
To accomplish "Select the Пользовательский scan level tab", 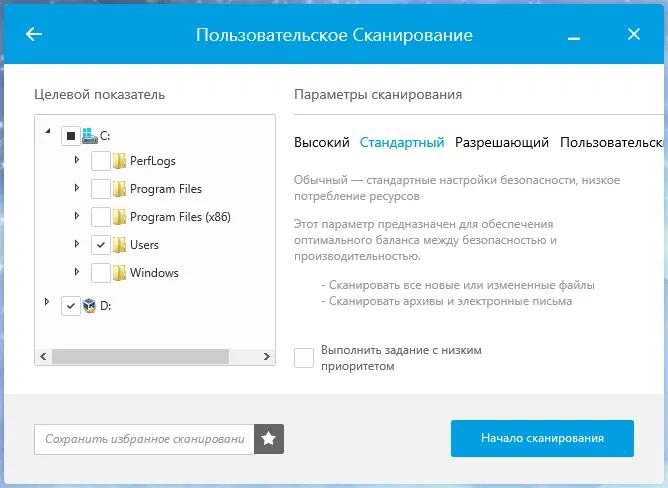I will point(612,142).
